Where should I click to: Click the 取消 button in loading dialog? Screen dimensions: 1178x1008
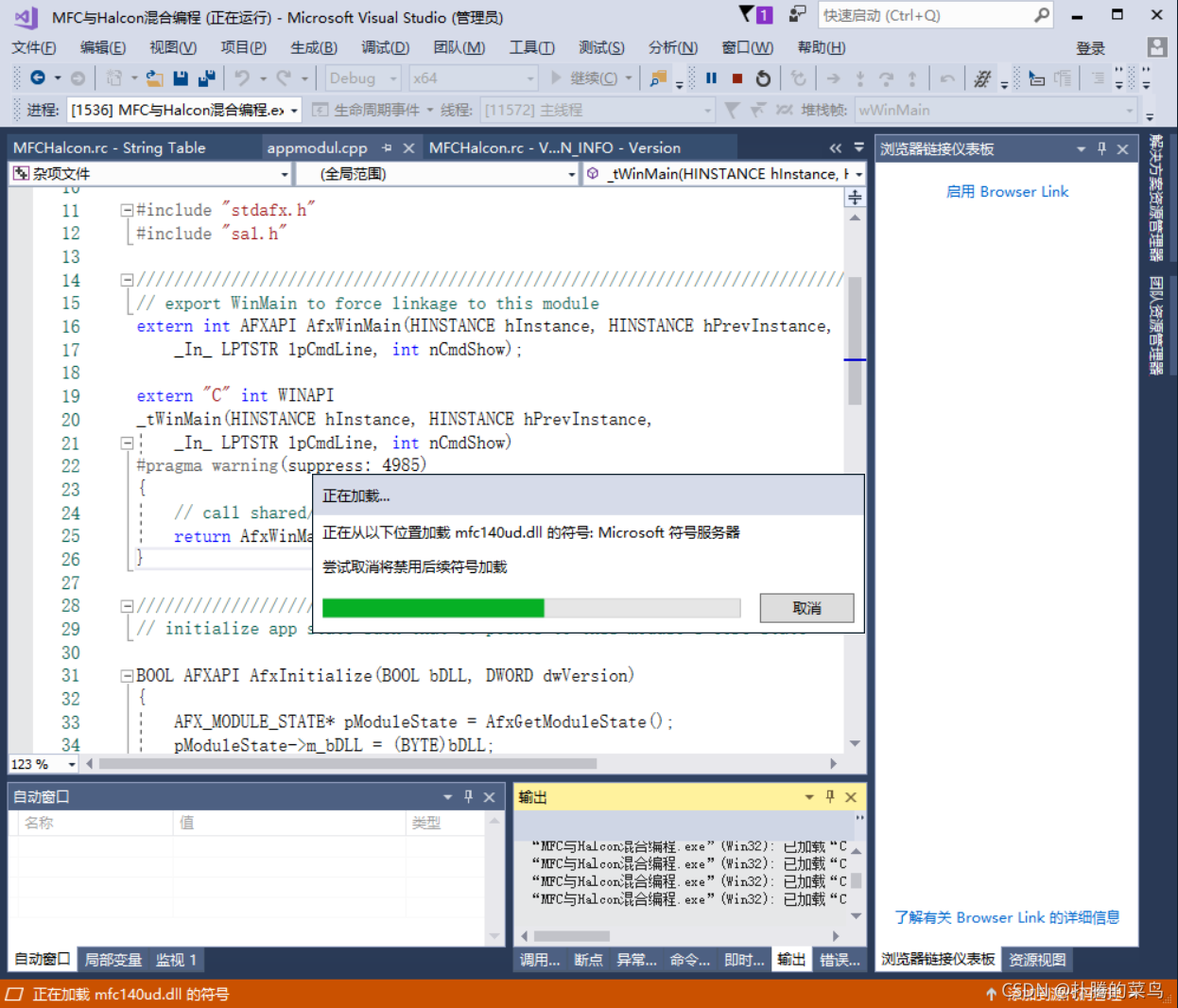coord(806,608)
